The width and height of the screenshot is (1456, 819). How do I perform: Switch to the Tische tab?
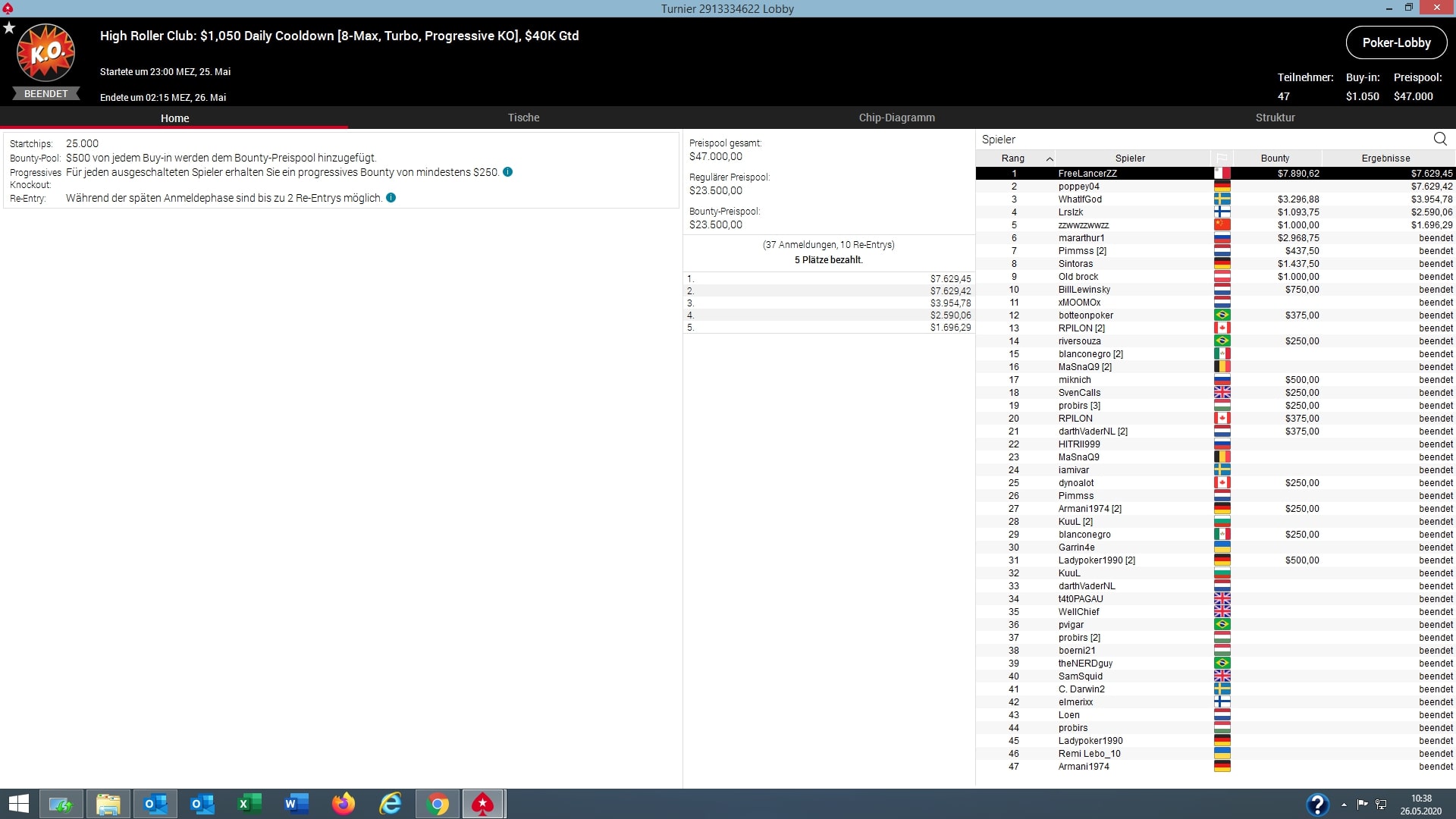(x=523, y=118)
